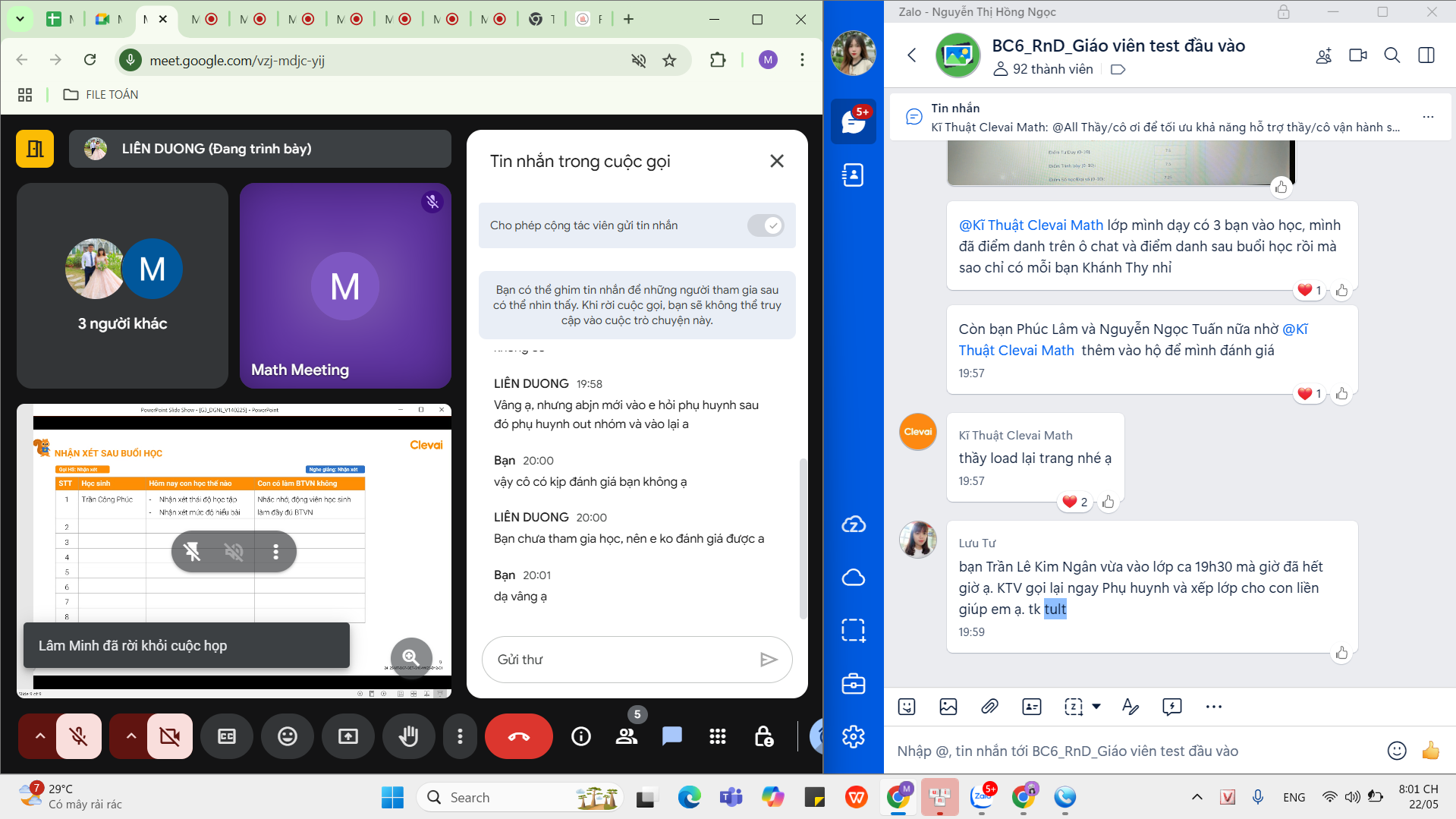Open the Chrome apps grid in bookmarks bar

25,94
